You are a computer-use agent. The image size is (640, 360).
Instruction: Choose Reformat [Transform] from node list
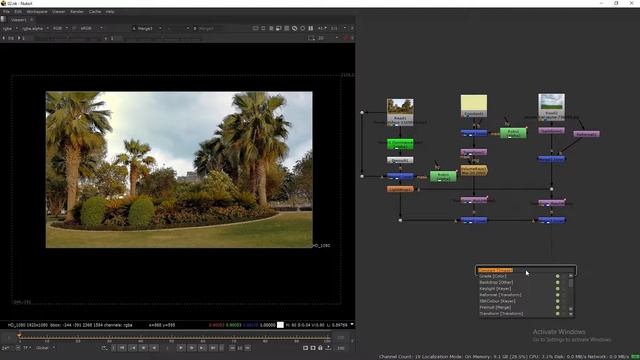click(x=500, y=295)
